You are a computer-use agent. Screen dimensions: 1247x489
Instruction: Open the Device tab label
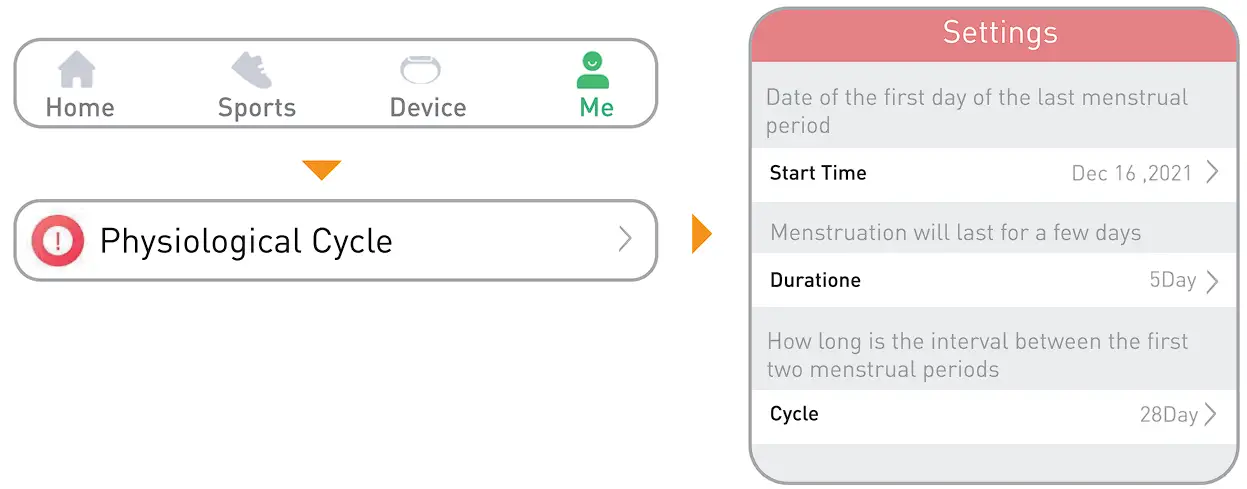point(428,107)
